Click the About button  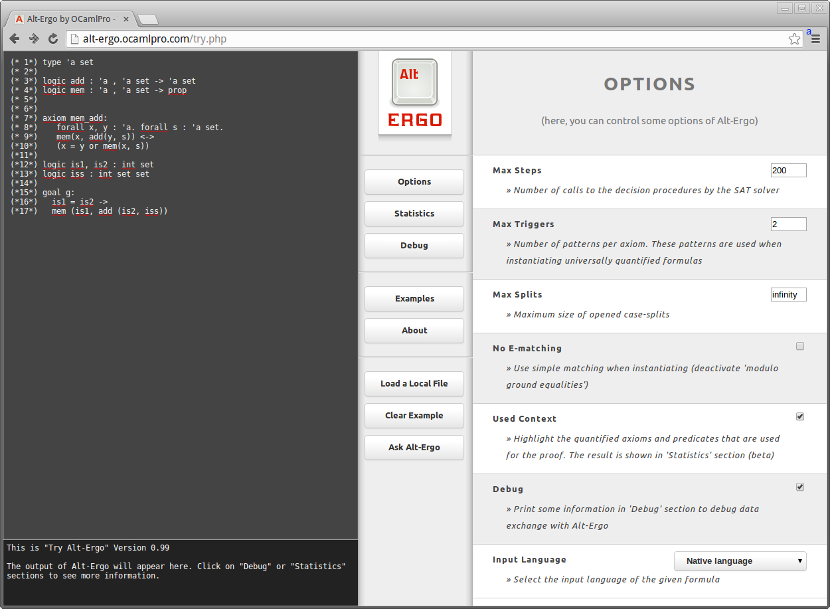click(413, 330)
